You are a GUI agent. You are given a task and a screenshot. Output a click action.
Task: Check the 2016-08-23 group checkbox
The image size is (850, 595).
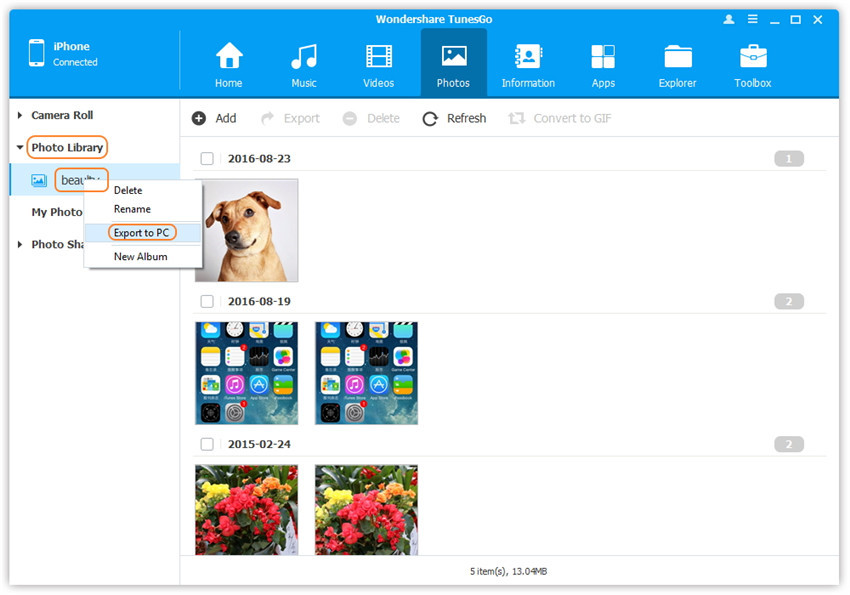pyautogui.click(x=207, y=159)
